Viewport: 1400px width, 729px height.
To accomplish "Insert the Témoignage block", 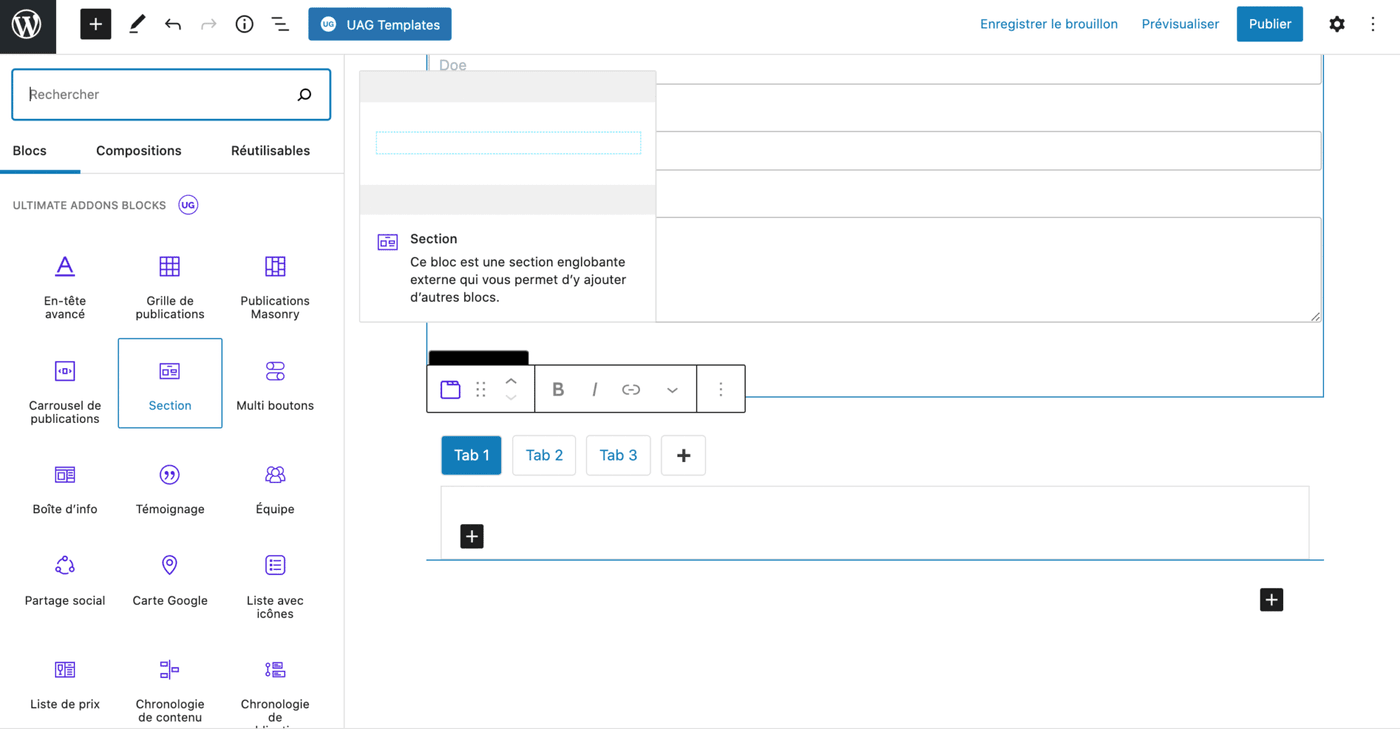I will (170, 489).
